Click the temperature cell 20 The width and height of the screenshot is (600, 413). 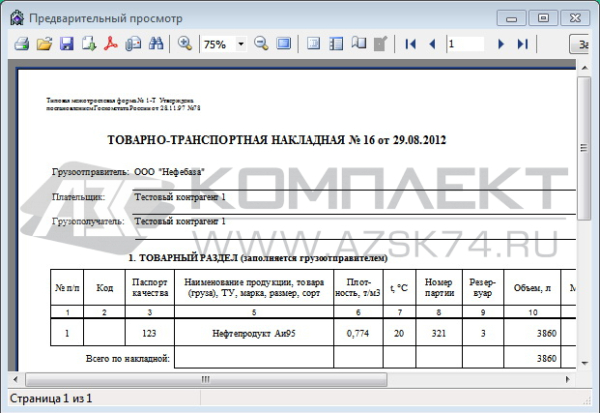click(399, 333)
